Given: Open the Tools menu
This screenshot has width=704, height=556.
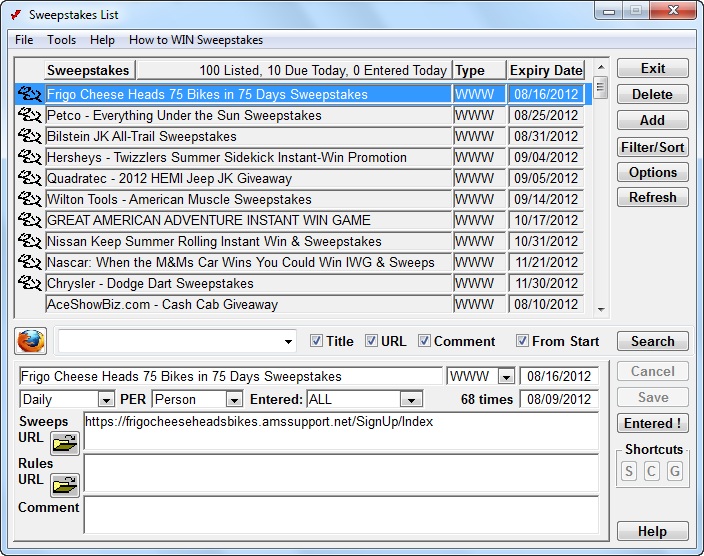Looking at the screenshot, I should [62, 40].
